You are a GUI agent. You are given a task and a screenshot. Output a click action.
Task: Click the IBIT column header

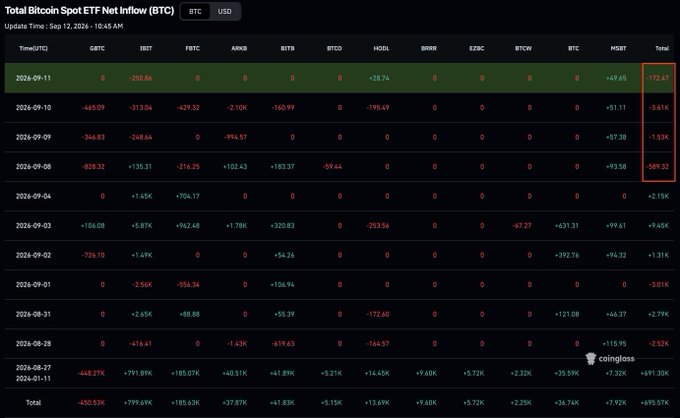(x=146, y=48)
